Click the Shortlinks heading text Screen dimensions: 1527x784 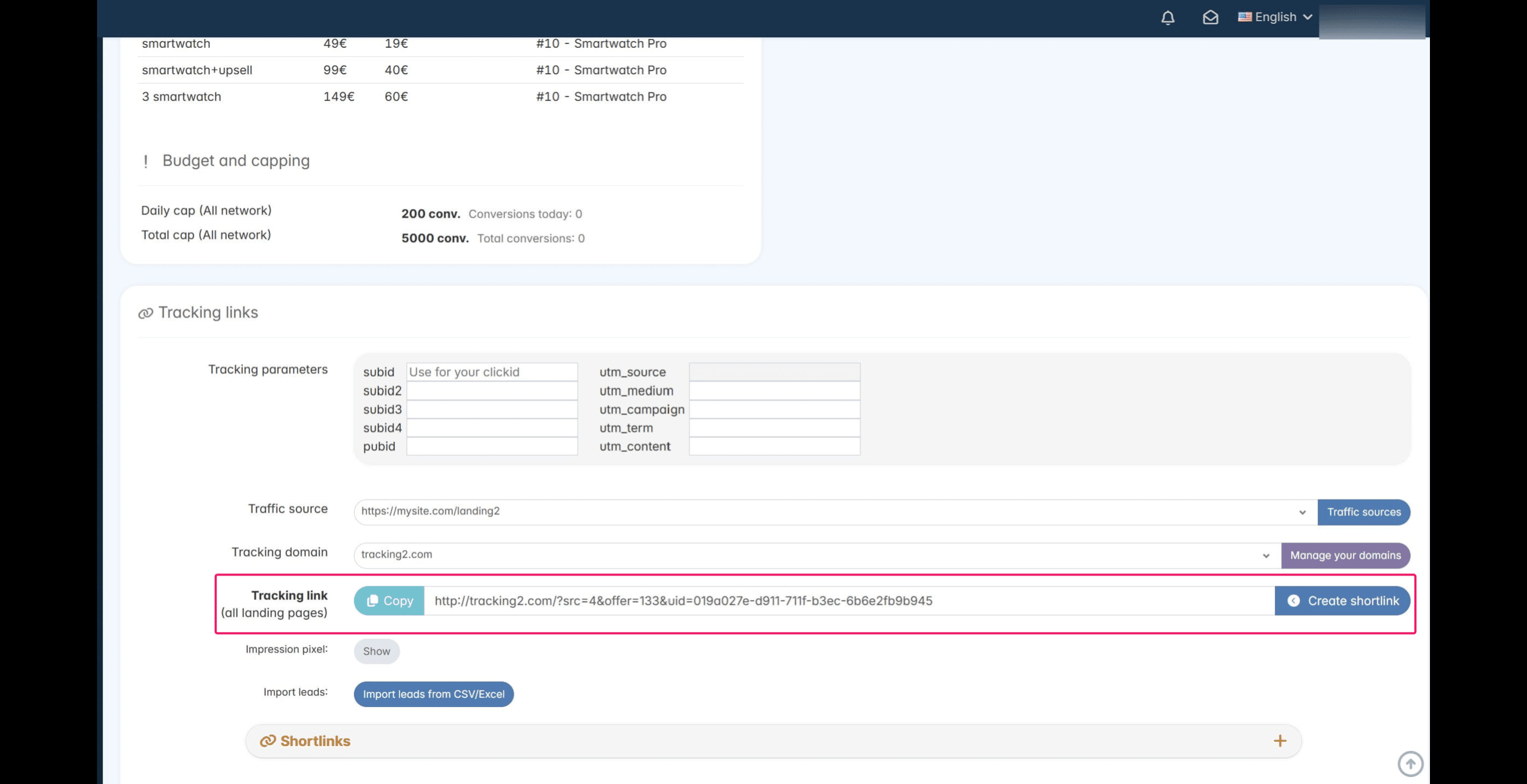click(x=315, y=741)
